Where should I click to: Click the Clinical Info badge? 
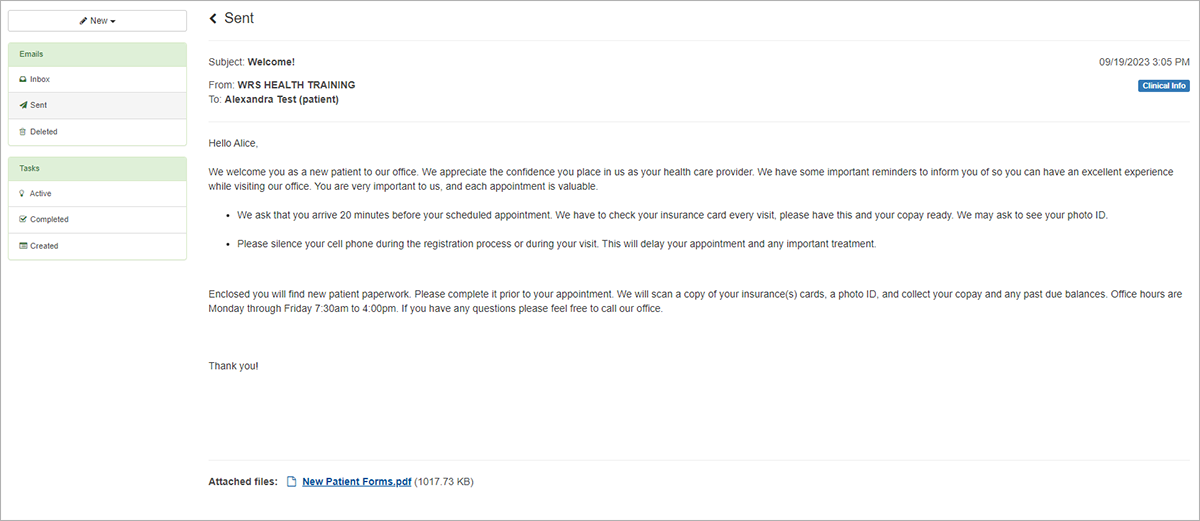coord(1164,86)
